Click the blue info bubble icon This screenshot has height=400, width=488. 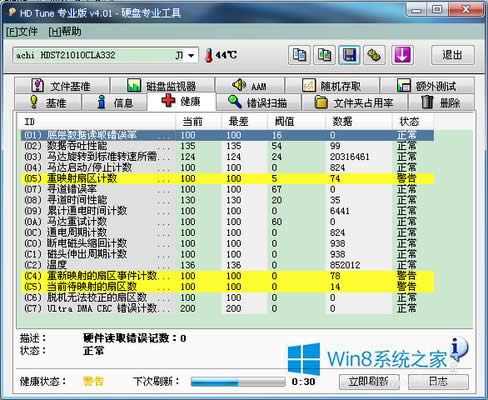tap(458, 349)
